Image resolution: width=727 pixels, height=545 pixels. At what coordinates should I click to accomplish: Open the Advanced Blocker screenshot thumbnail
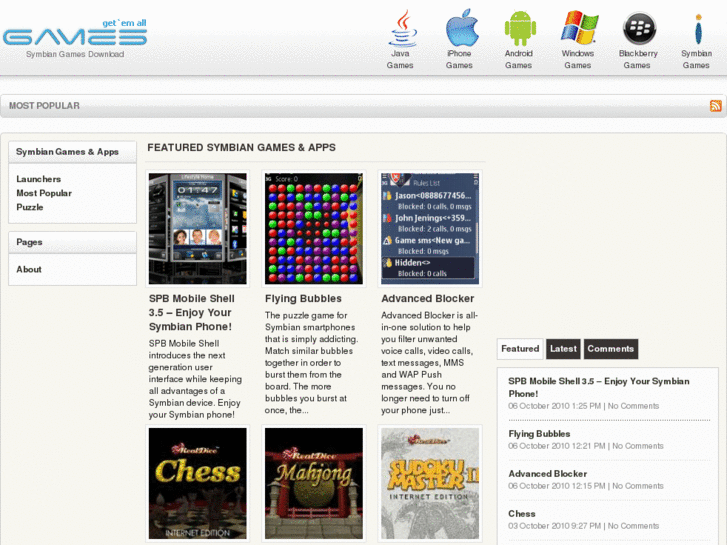(x=430, y=229)
